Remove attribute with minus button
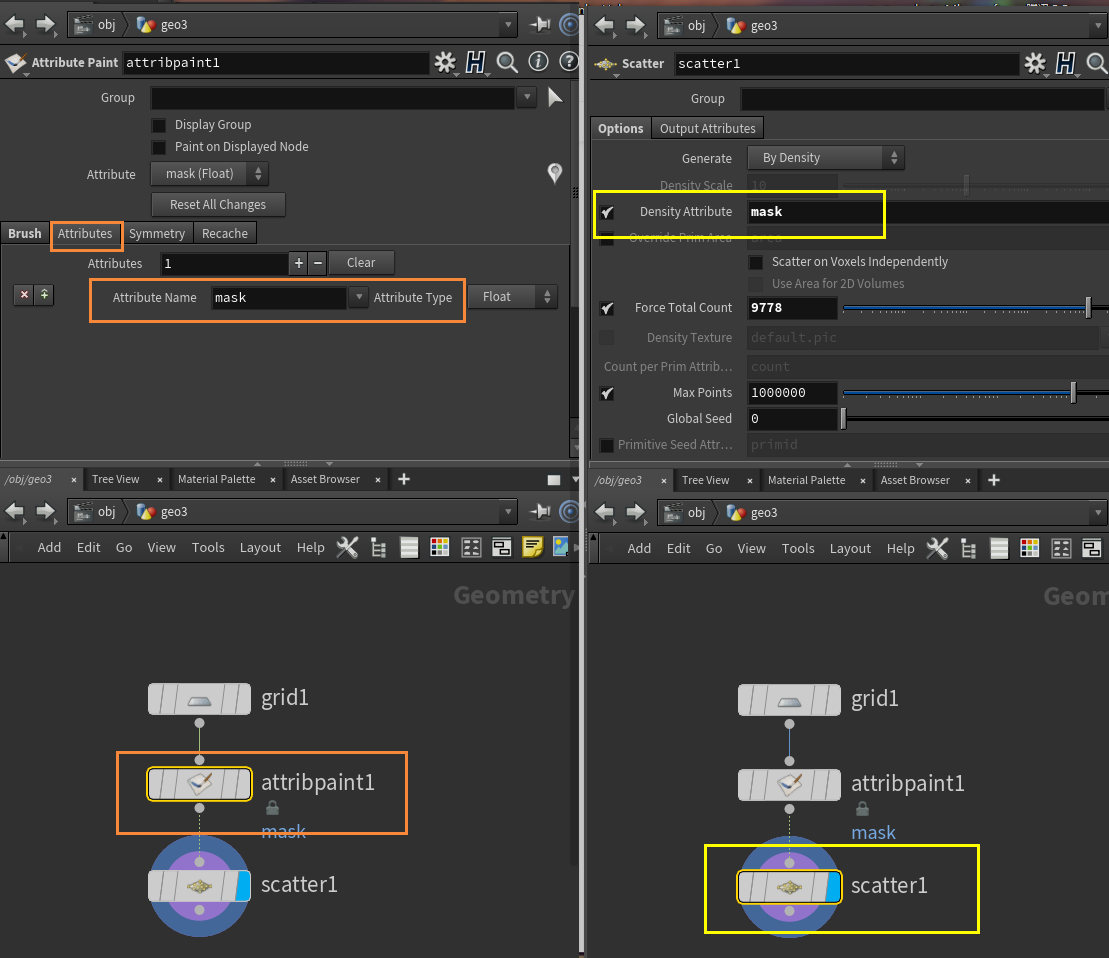The image size is (1109, 958). 318,263
